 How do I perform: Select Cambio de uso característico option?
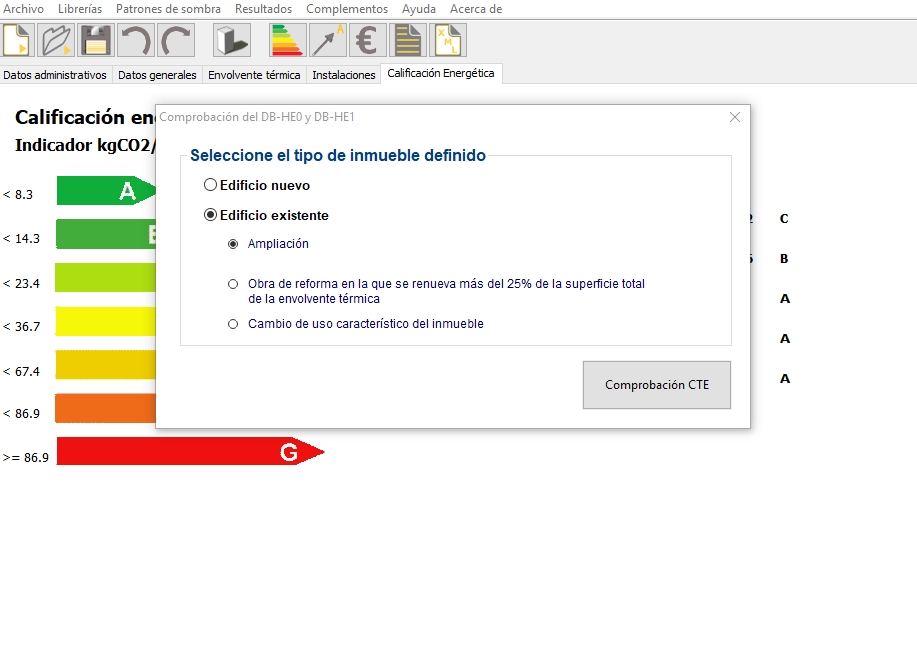pos(233,324)
